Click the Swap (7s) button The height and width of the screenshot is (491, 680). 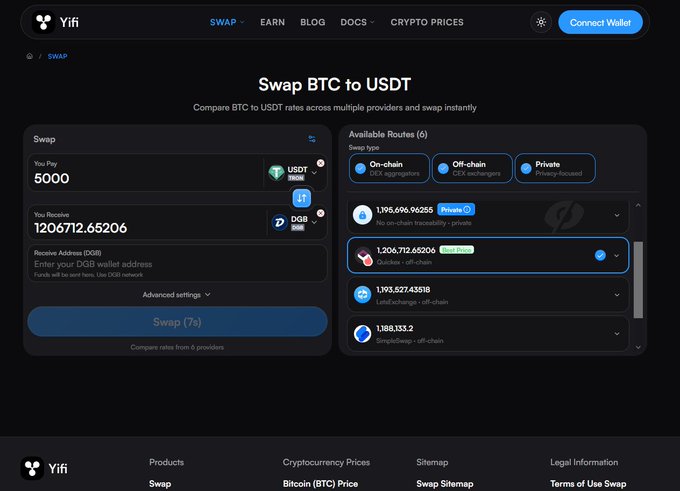177,322
